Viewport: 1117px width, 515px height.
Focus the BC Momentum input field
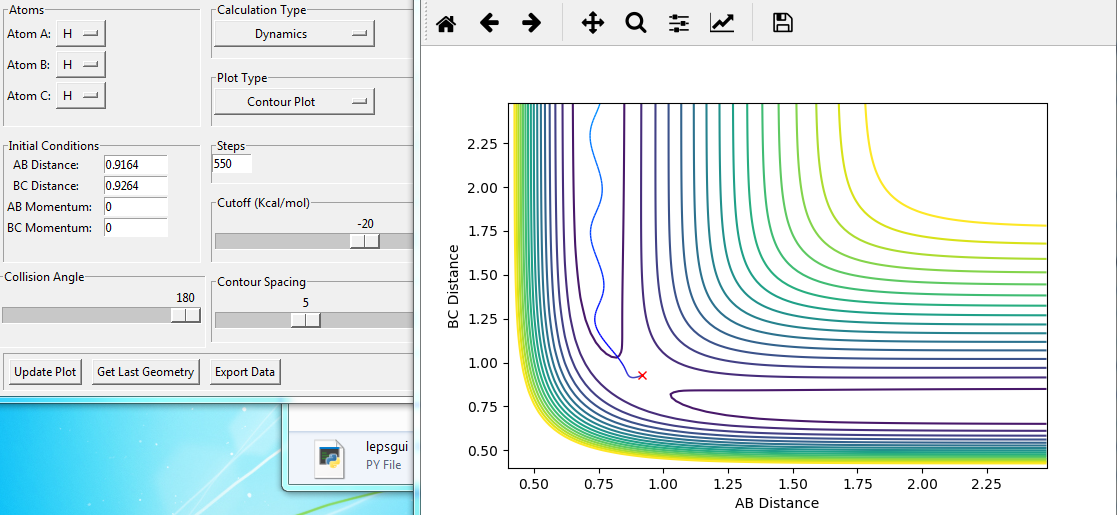(135, 228)
